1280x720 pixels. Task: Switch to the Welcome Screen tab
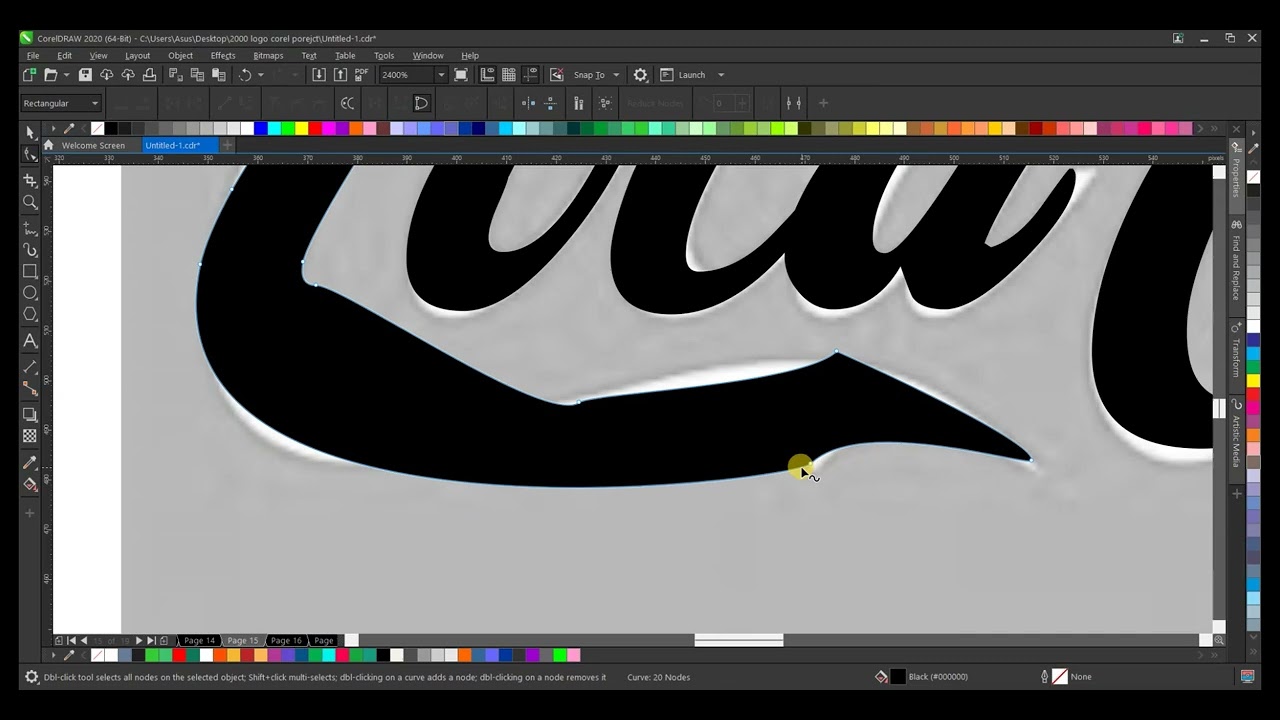[93, 145]
